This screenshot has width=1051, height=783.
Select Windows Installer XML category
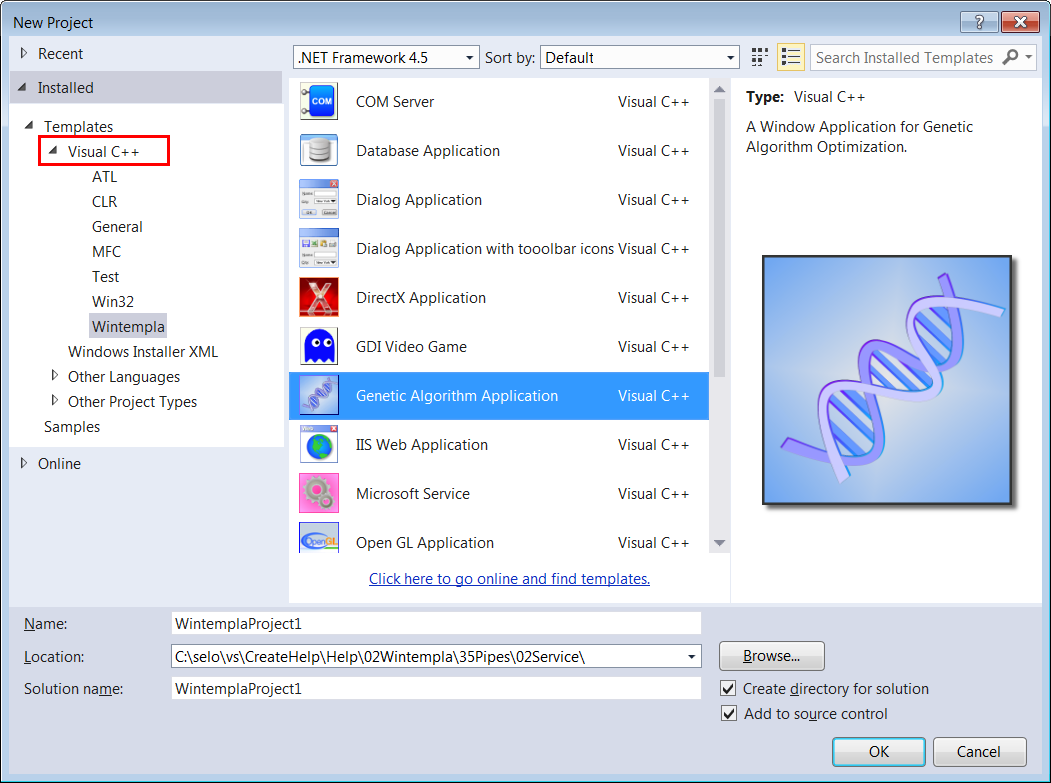(143, 352)
